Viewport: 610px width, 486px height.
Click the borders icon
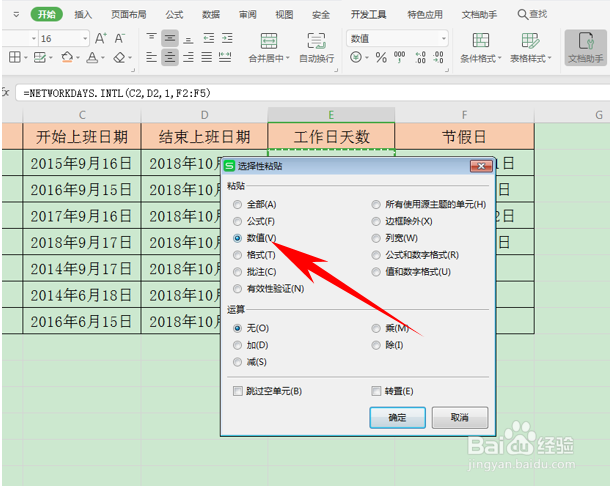click(15, 58)
